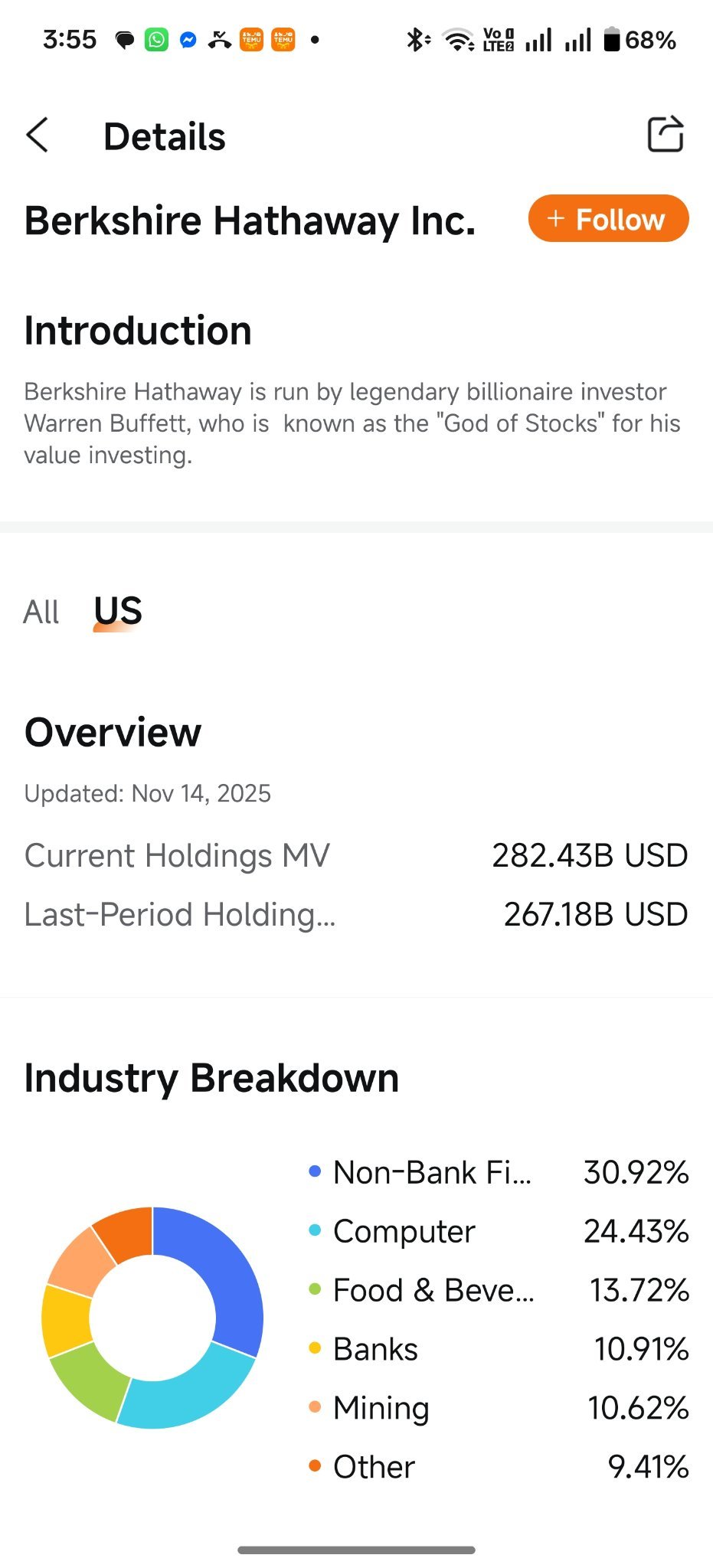The width and height of the screenshot is (713, 1568).
Task: Tap the Bluetooth status icon
Action: coord(417,40)
